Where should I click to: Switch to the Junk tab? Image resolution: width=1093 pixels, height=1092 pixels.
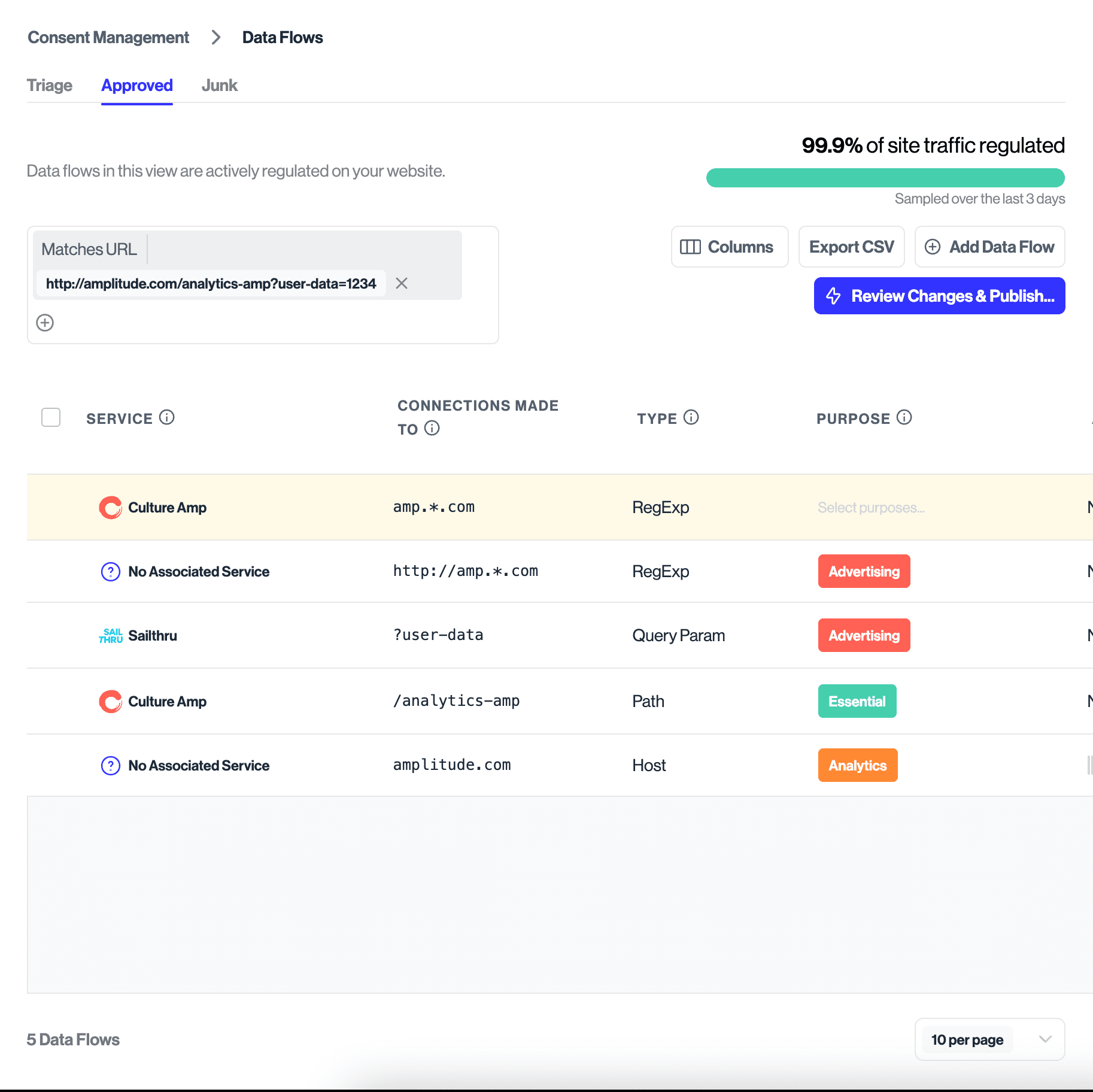[219, 86]
